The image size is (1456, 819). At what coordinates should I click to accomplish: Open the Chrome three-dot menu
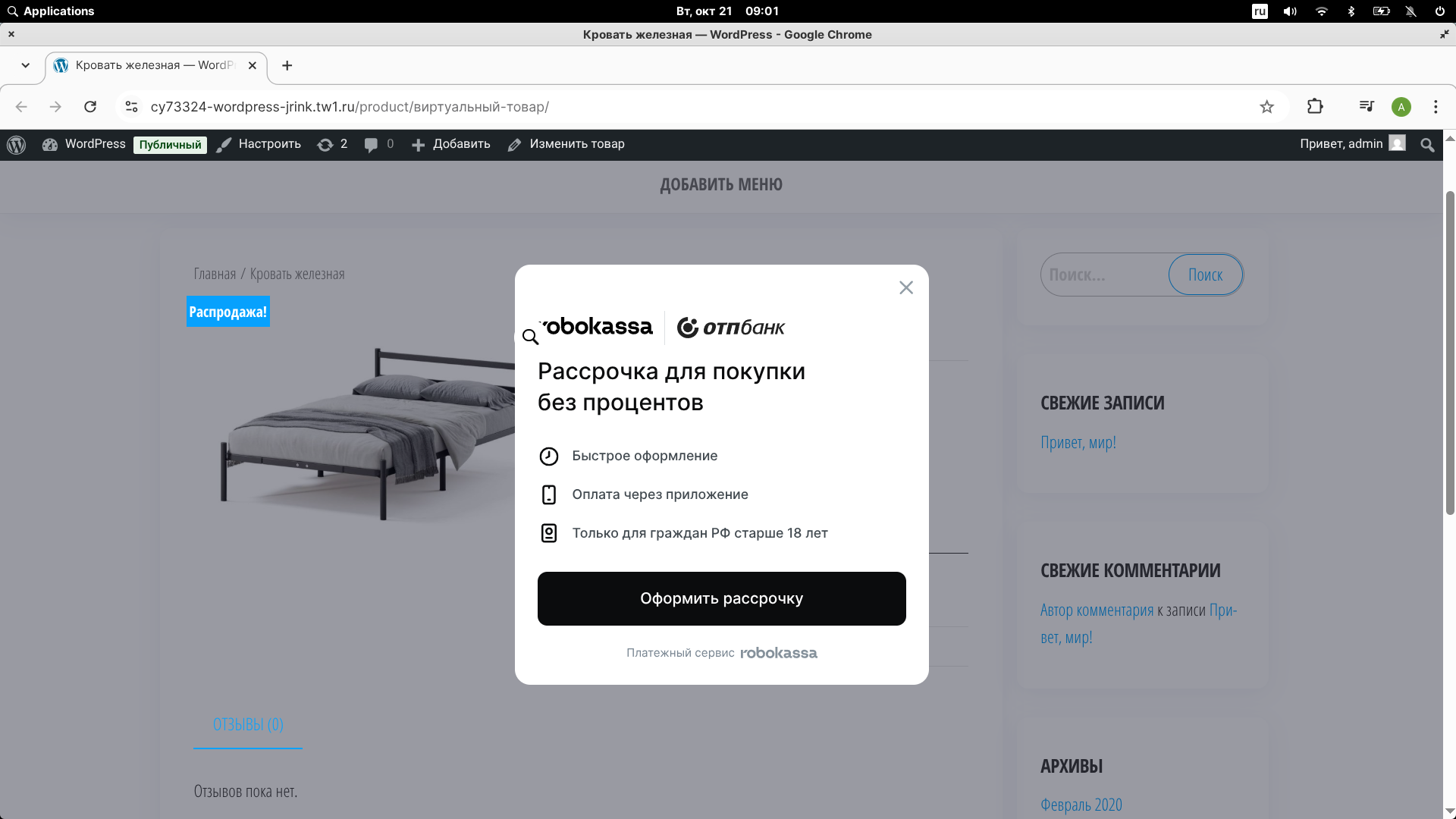[x=1436, y=107]
